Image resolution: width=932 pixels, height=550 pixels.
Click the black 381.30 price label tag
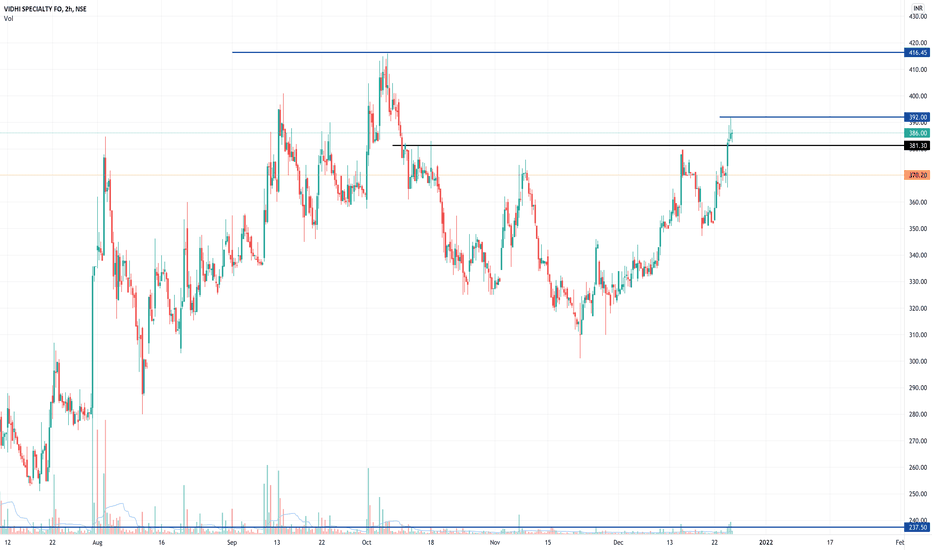pos(917,146)
